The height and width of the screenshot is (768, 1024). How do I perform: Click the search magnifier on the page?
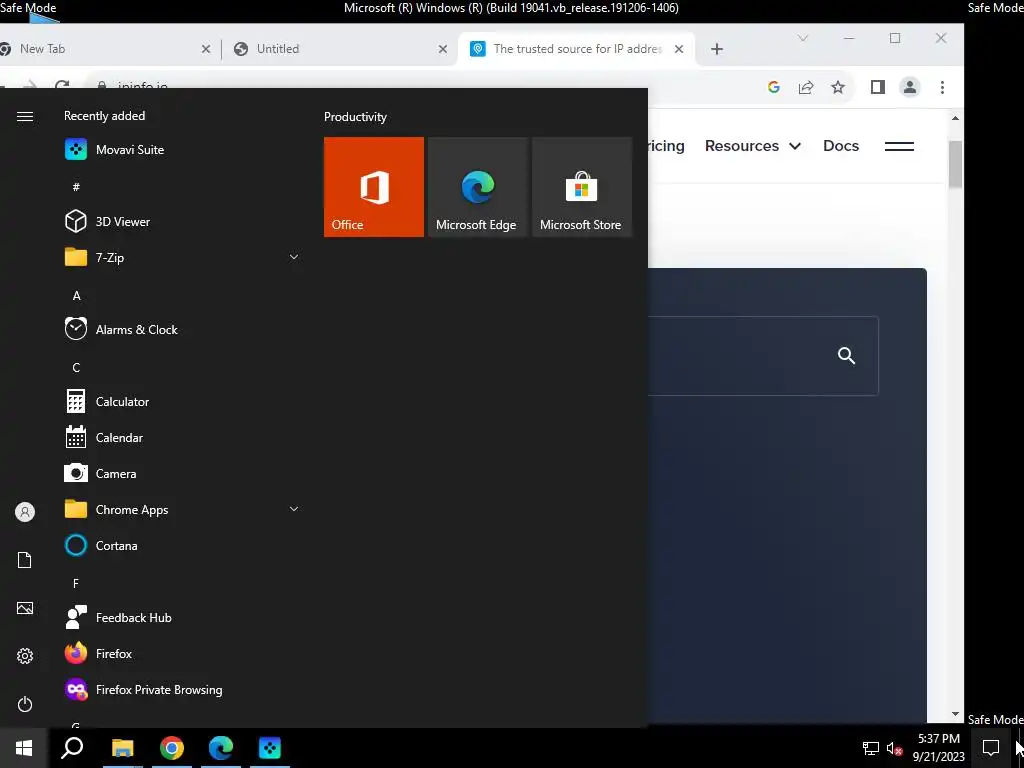click(x=846, y=356)
